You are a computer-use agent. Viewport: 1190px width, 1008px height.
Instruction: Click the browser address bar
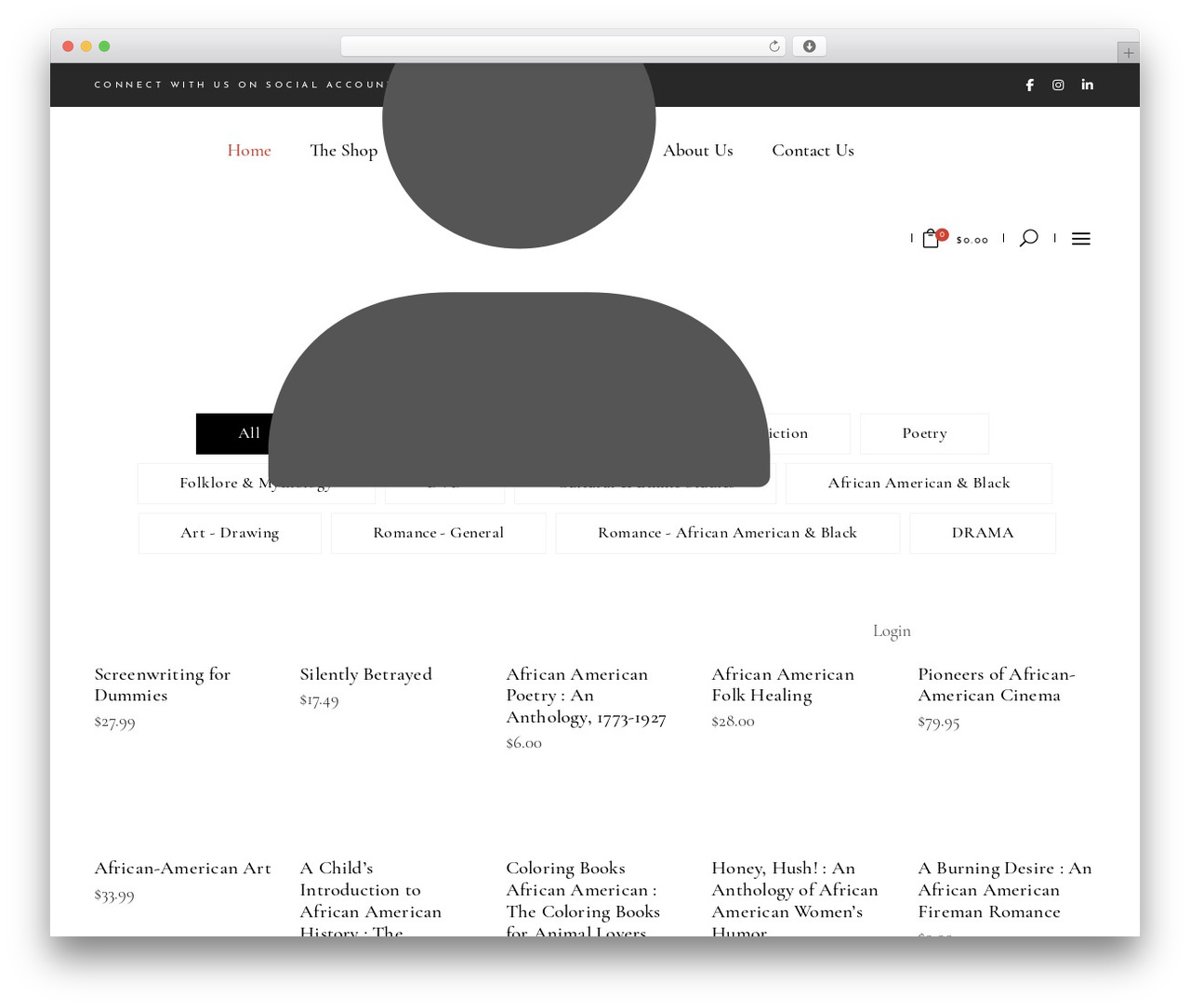pos(562,46)
